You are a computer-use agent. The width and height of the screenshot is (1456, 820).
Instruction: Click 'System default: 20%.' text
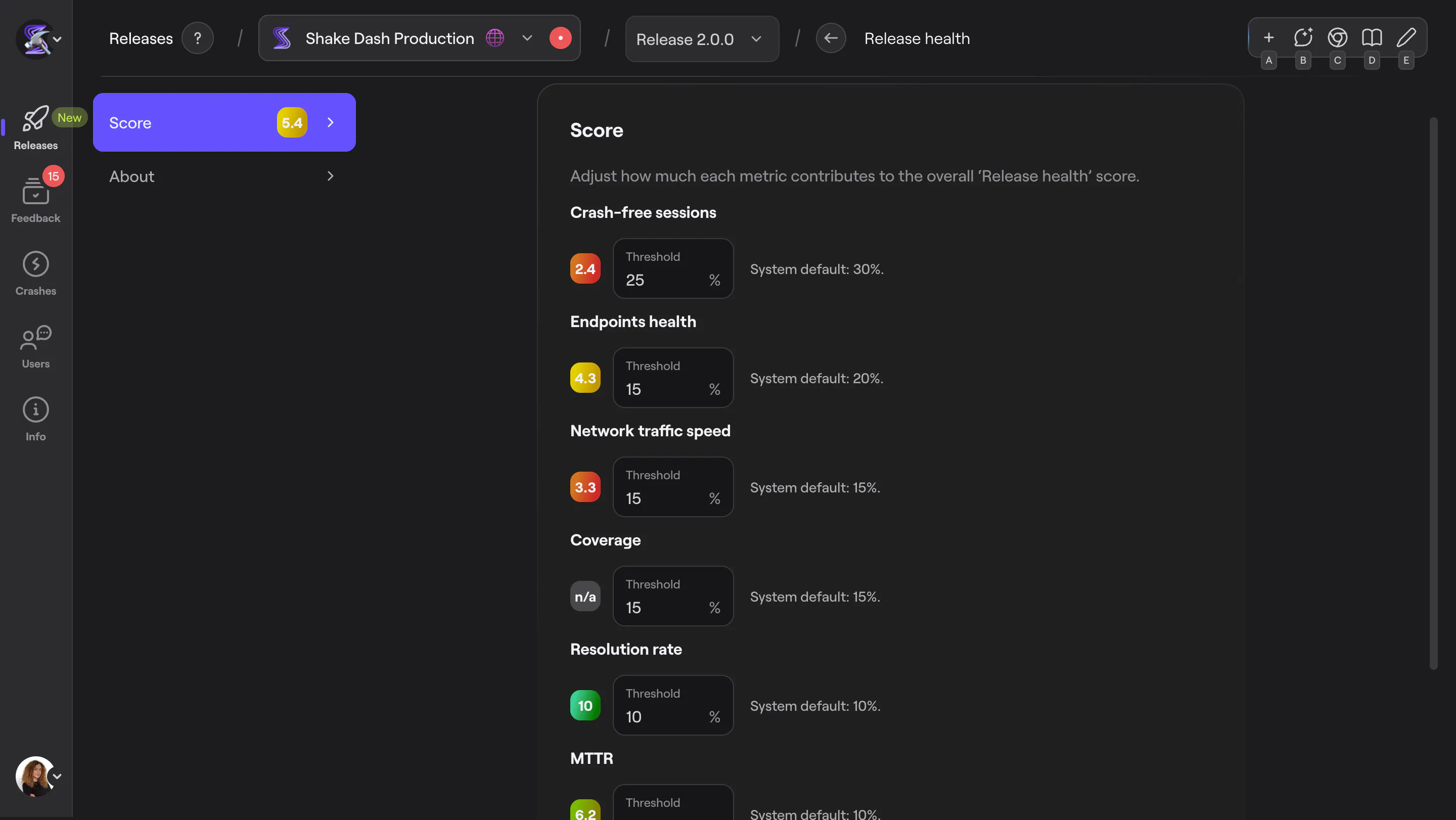click(816, 378)
